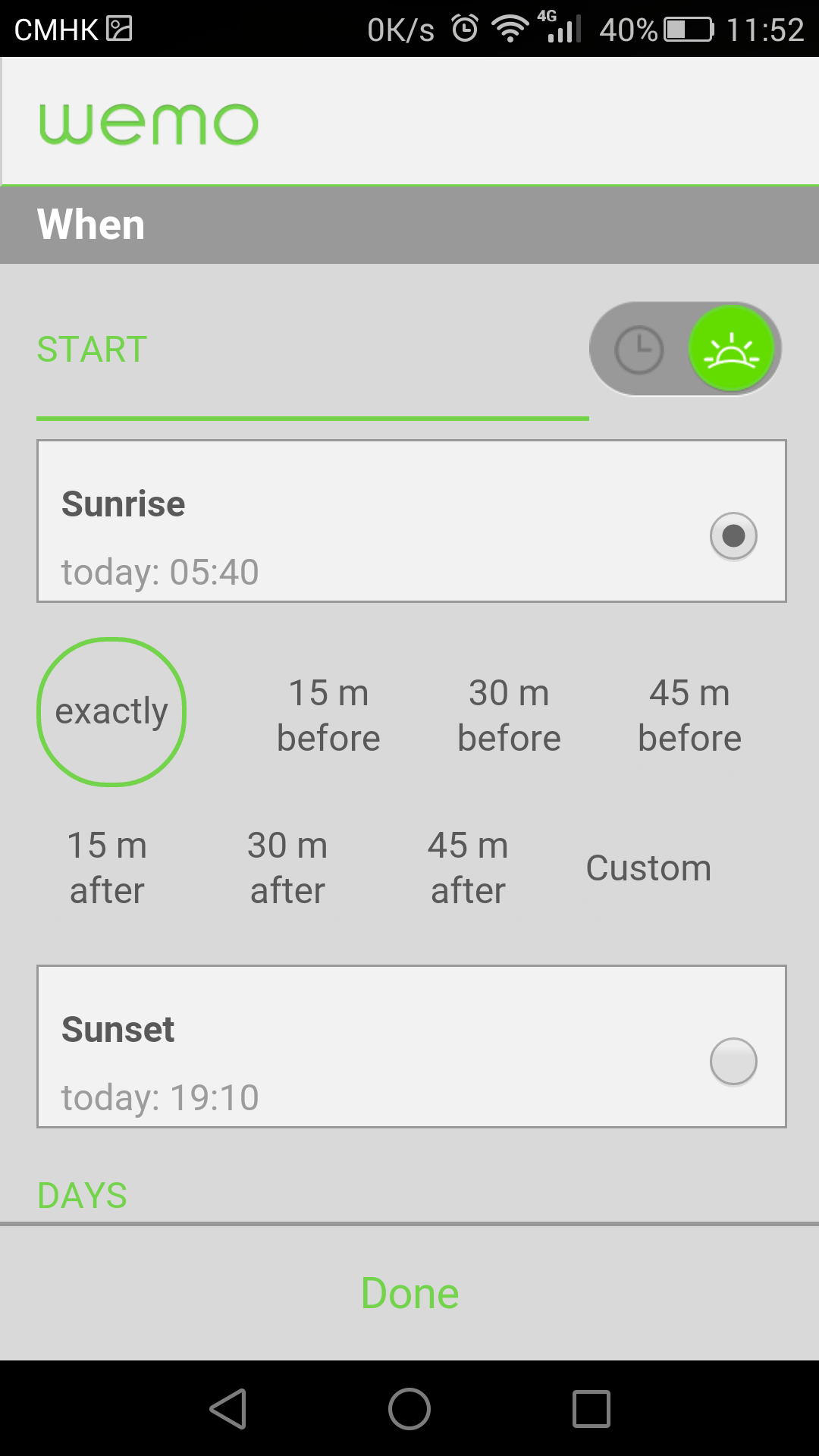
Task: Tap the clock icon in the START toggle
Action: 639,350
